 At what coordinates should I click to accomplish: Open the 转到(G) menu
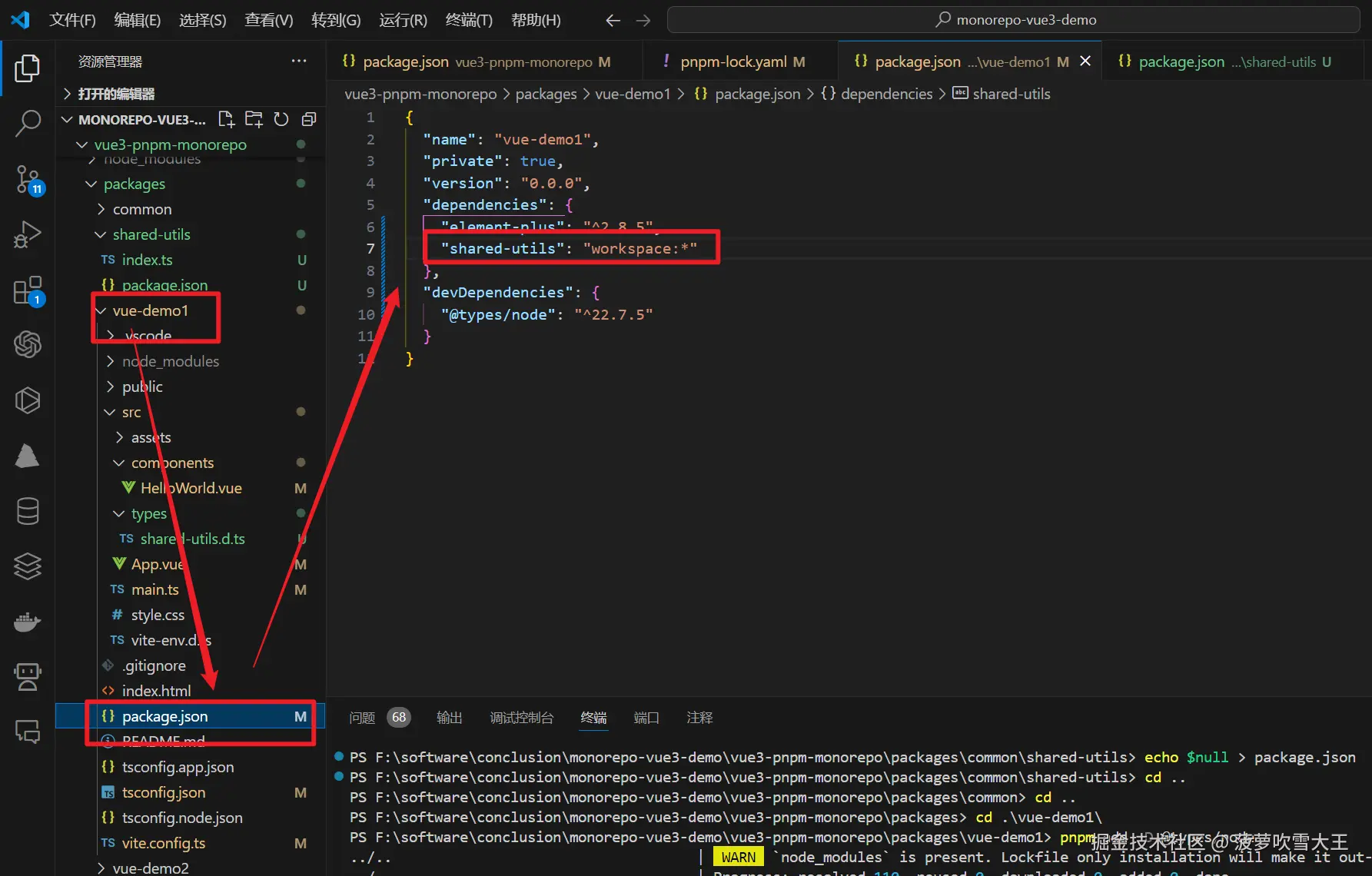[336, 20]
